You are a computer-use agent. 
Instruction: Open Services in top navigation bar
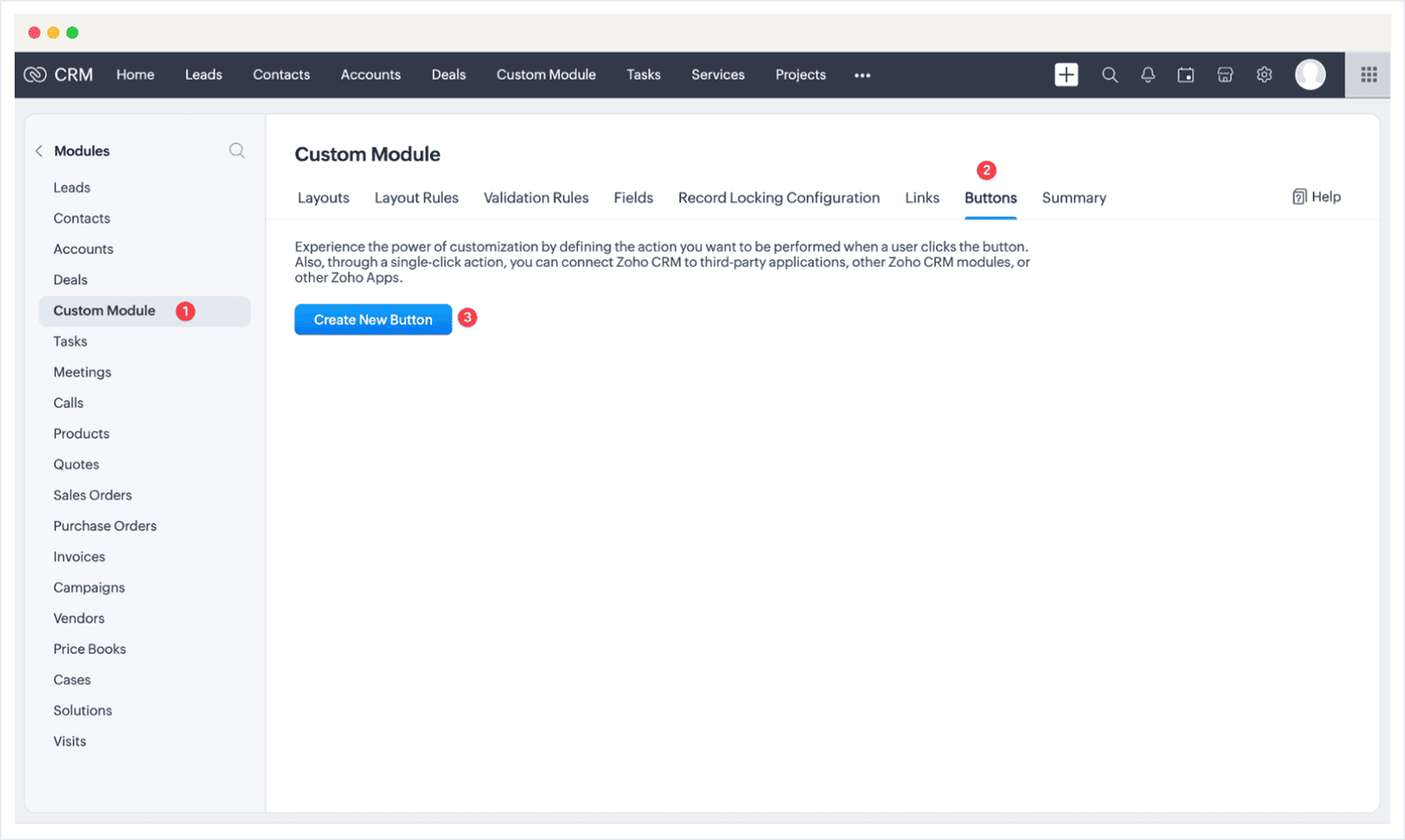tap(717, 75)
